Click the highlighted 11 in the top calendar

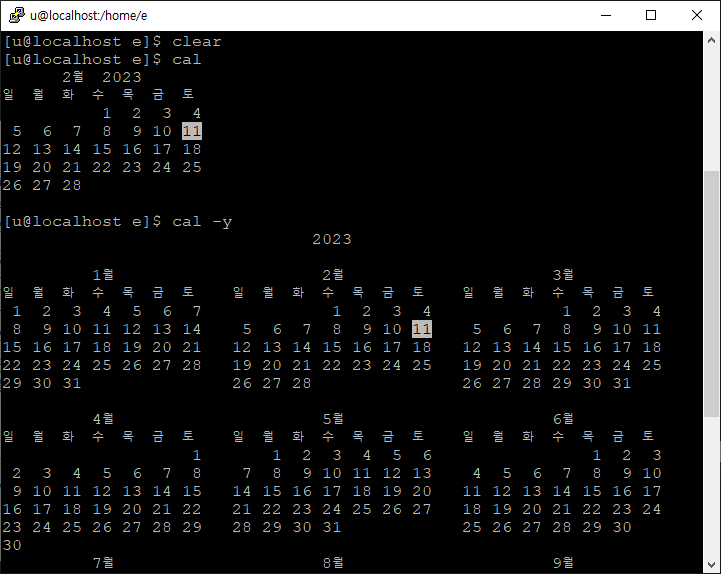tap(192, 132)
